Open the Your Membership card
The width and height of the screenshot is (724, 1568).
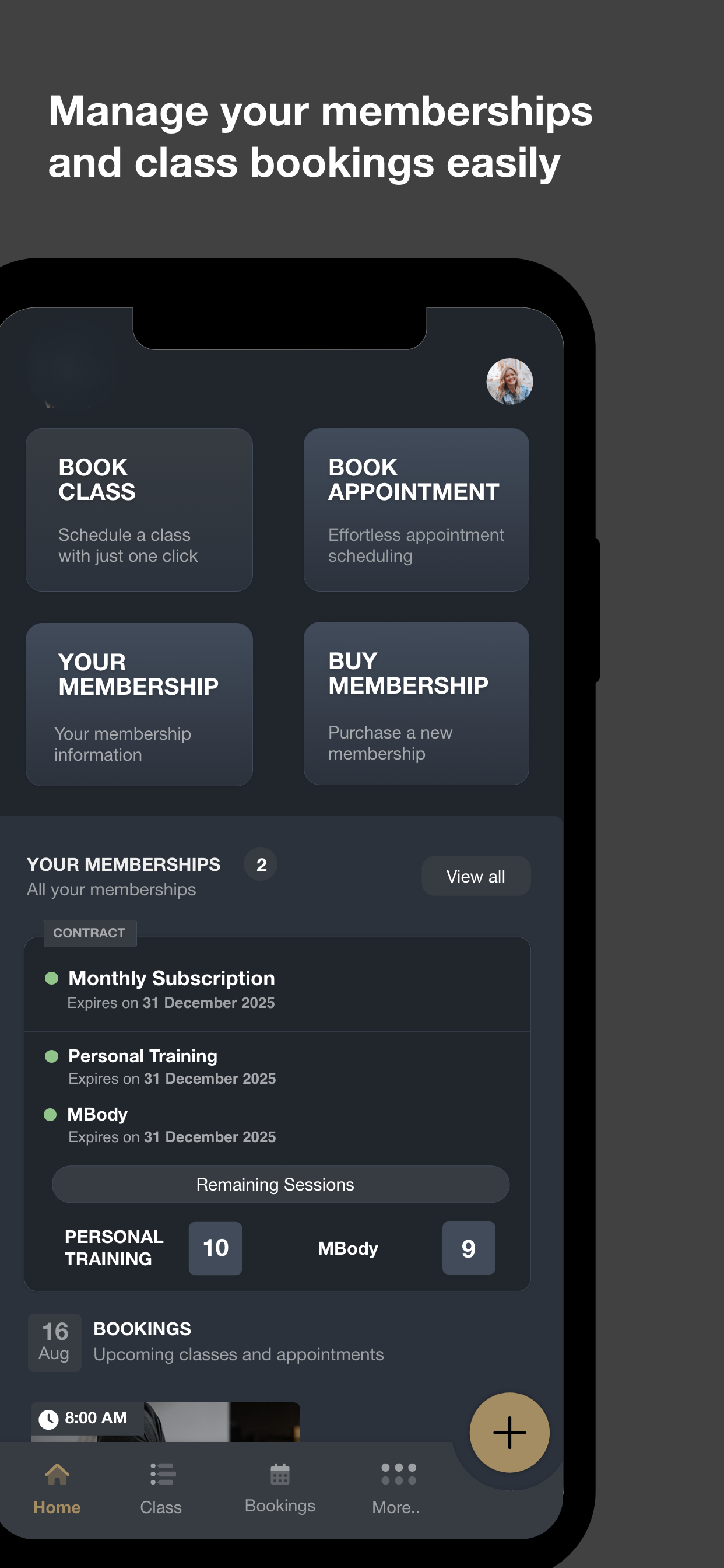139,704
